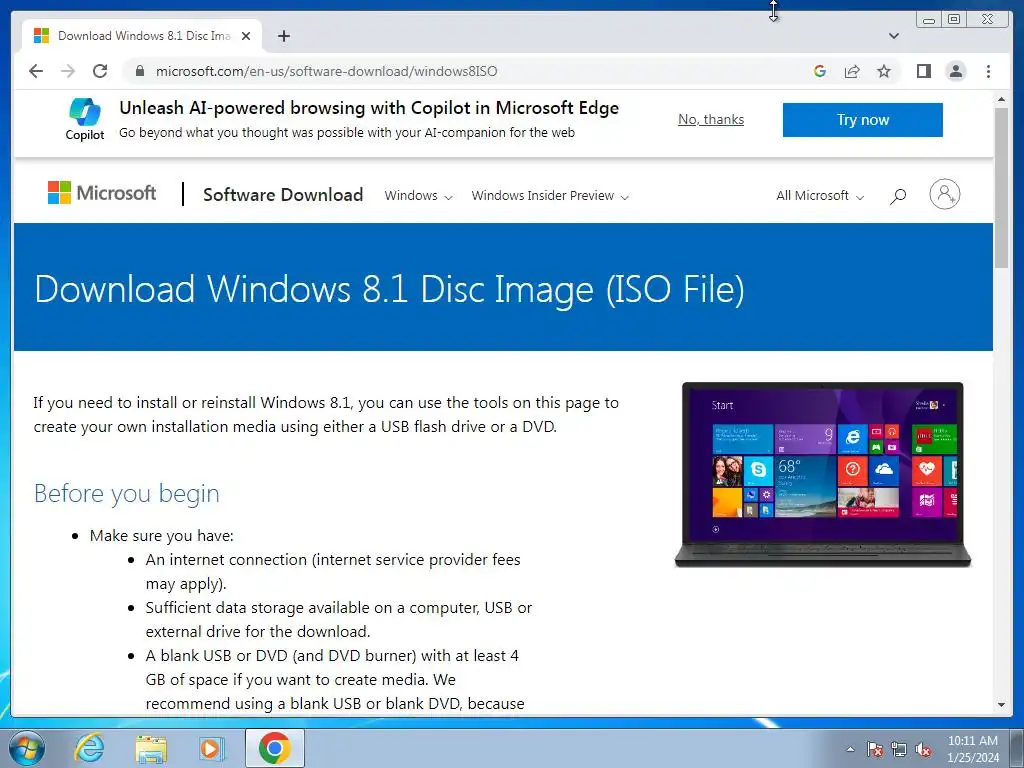
Task: Show hidden tray icons arrow
Action: pos(850,749)
